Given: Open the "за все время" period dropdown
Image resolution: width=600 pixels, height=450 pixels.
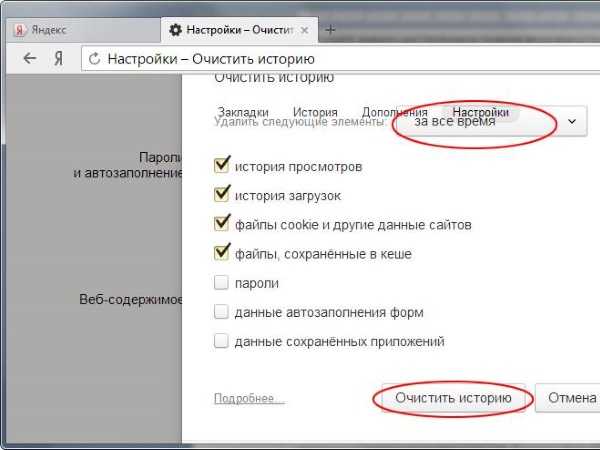Looking at the screenshot, I should 491,122.
